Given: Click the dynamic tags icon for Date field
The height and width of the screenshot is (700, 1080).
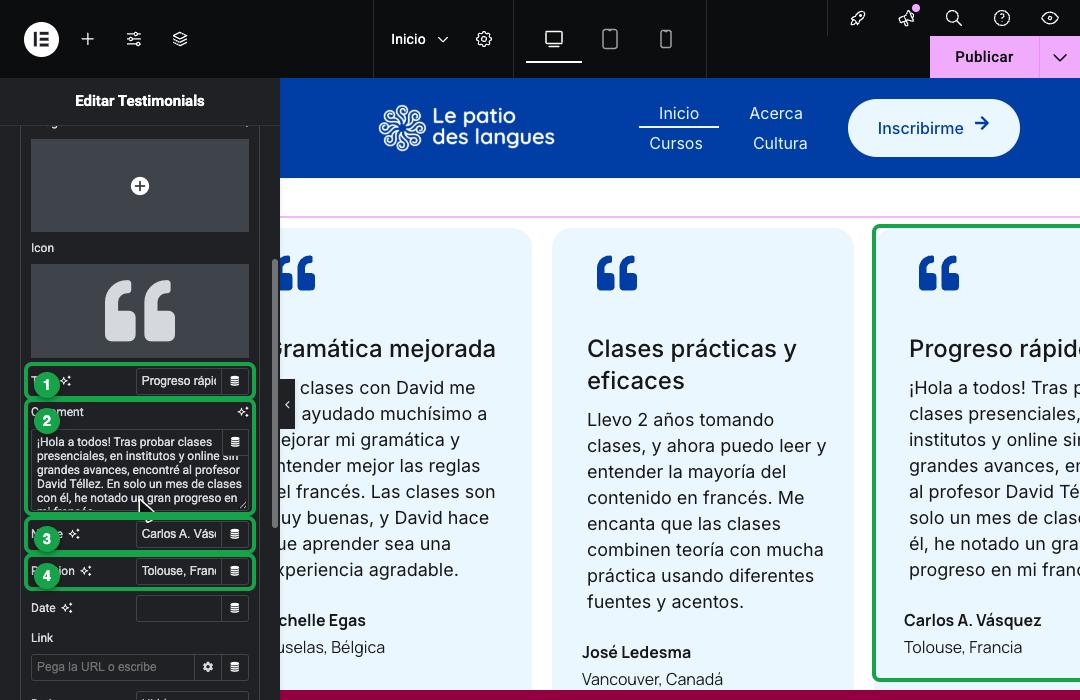Looking at the screenshot, I should click(x=235, y=608).
